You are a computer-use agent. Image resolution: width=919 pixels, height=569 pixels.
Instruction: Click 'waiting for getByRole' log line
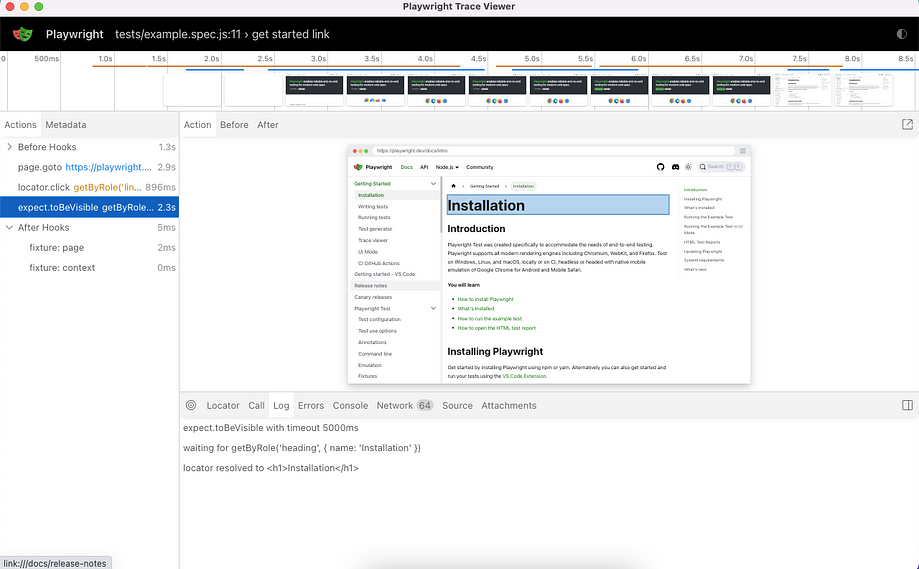[x=302, y=448]
